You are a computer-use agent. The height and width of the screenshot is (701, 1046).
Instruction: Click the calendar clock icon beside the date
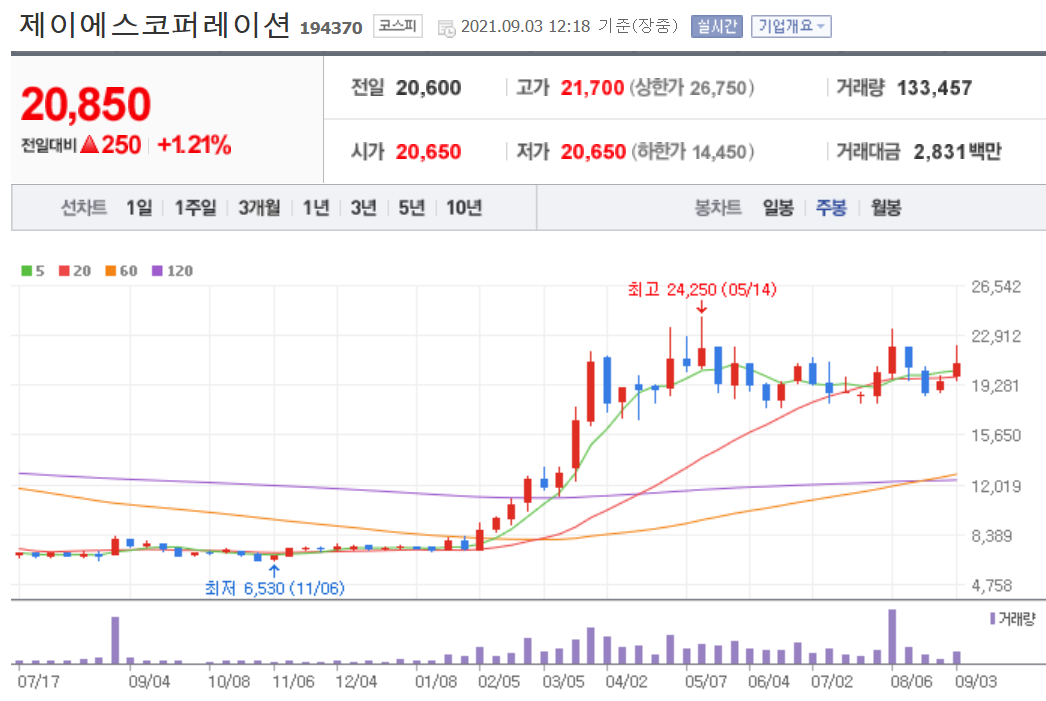click(446, 28)
